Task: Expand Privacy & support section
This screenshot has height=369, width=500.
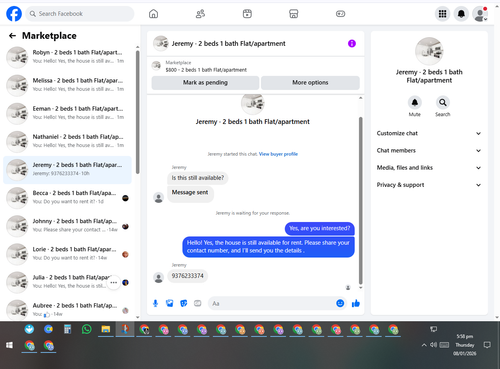Action: [429, 185]
